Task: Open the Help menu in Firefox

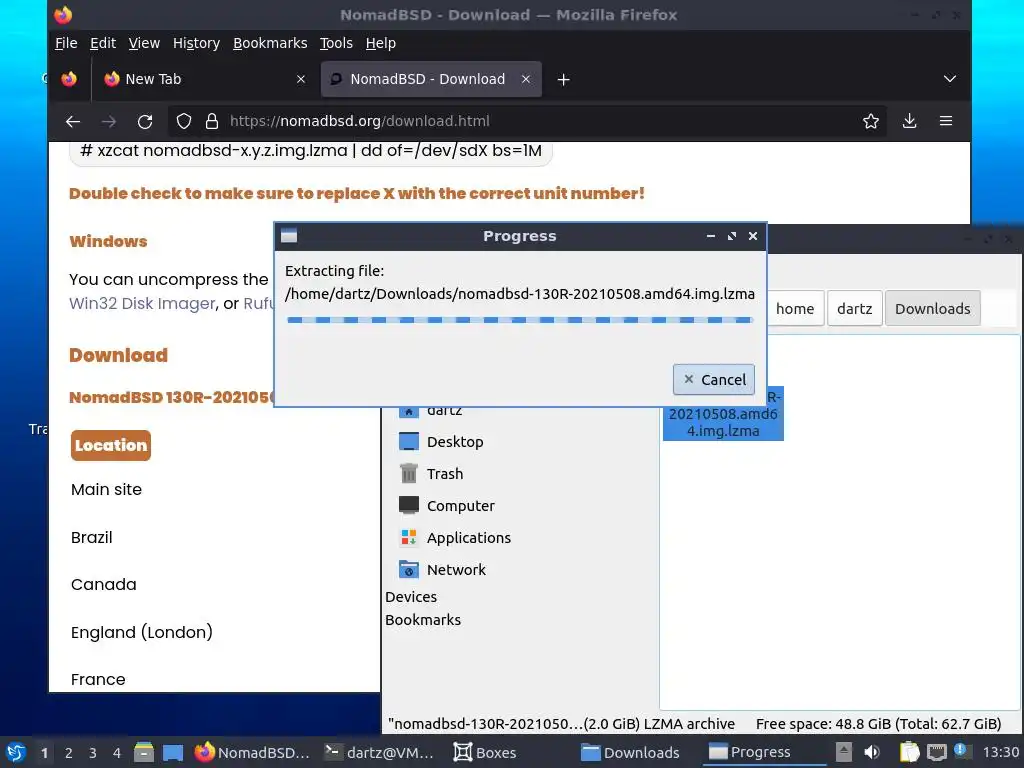Action: 380,43
